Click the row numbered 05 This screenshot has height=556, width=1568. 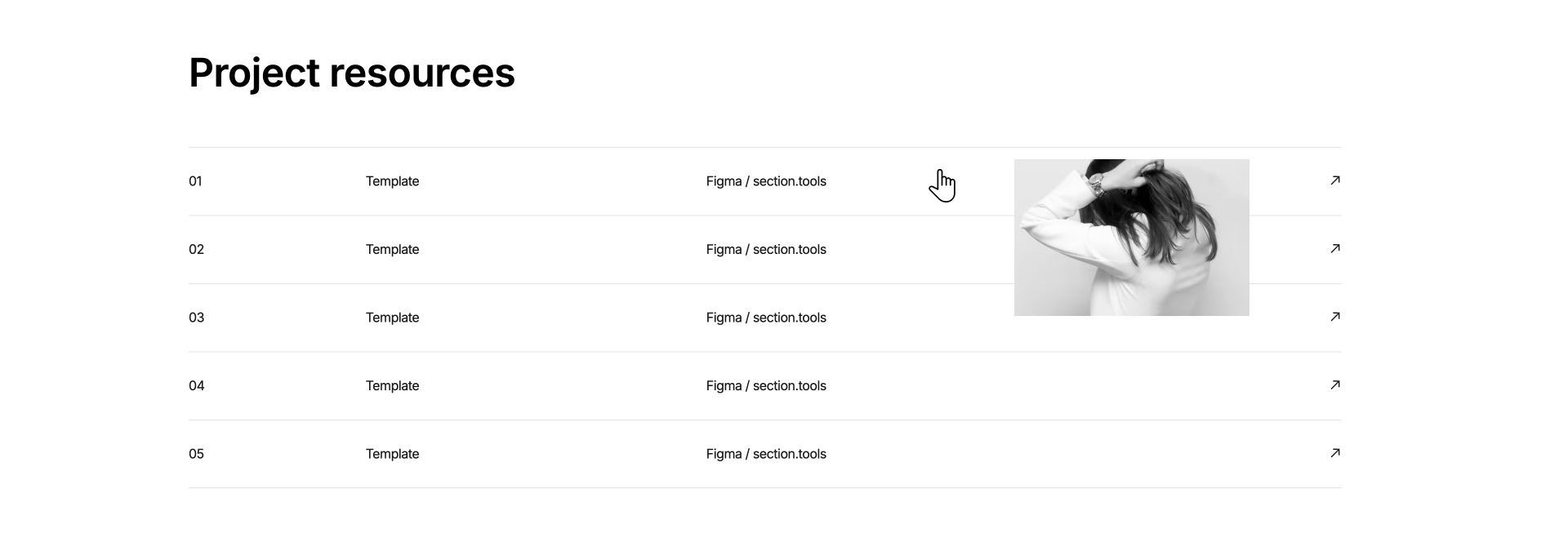[196, 453]
